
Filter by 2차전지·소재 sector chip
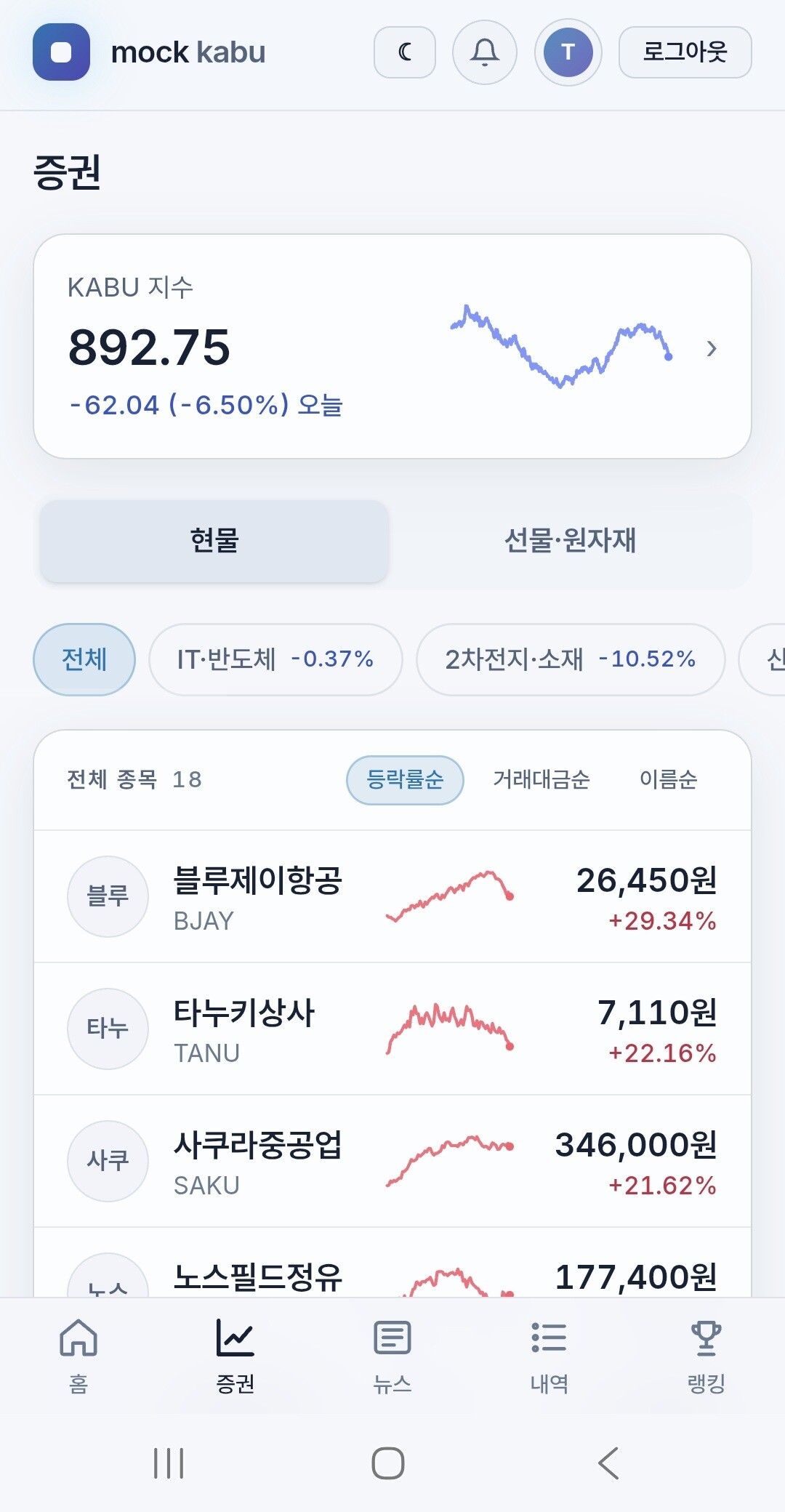point(571,659)
